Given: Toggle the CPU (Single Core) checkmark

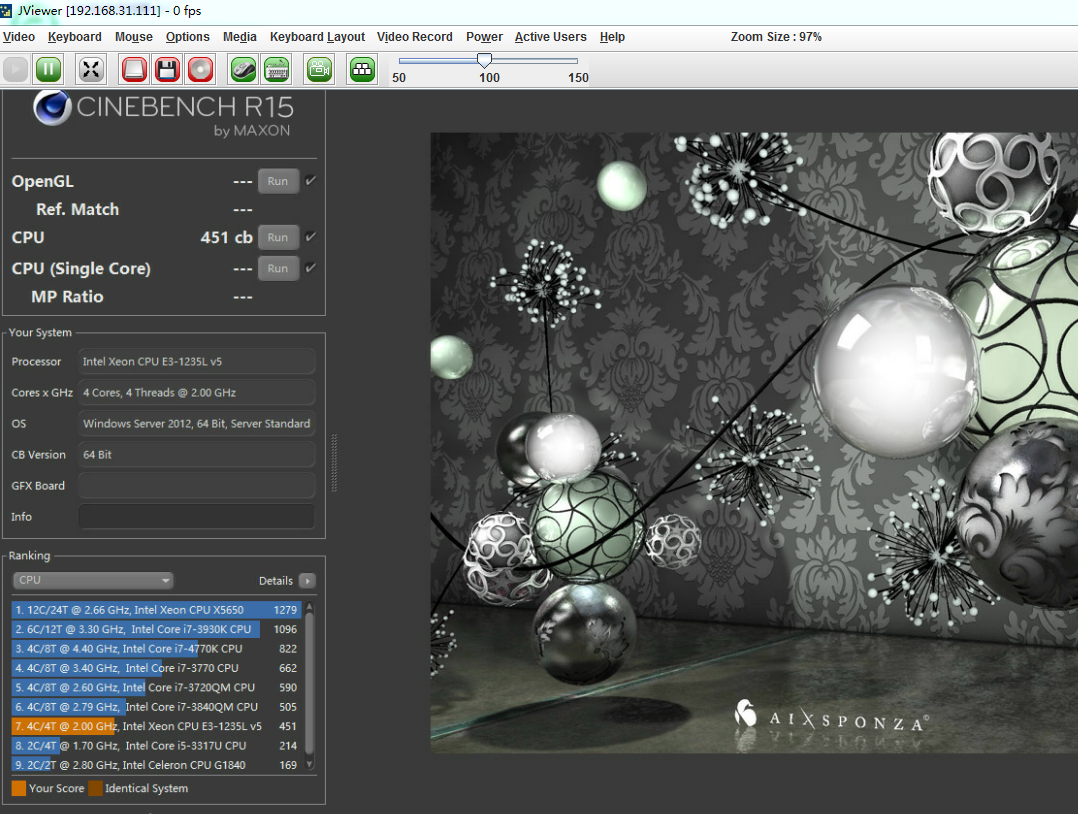Looking at the screenshot, I should click(x=311, y=268).
